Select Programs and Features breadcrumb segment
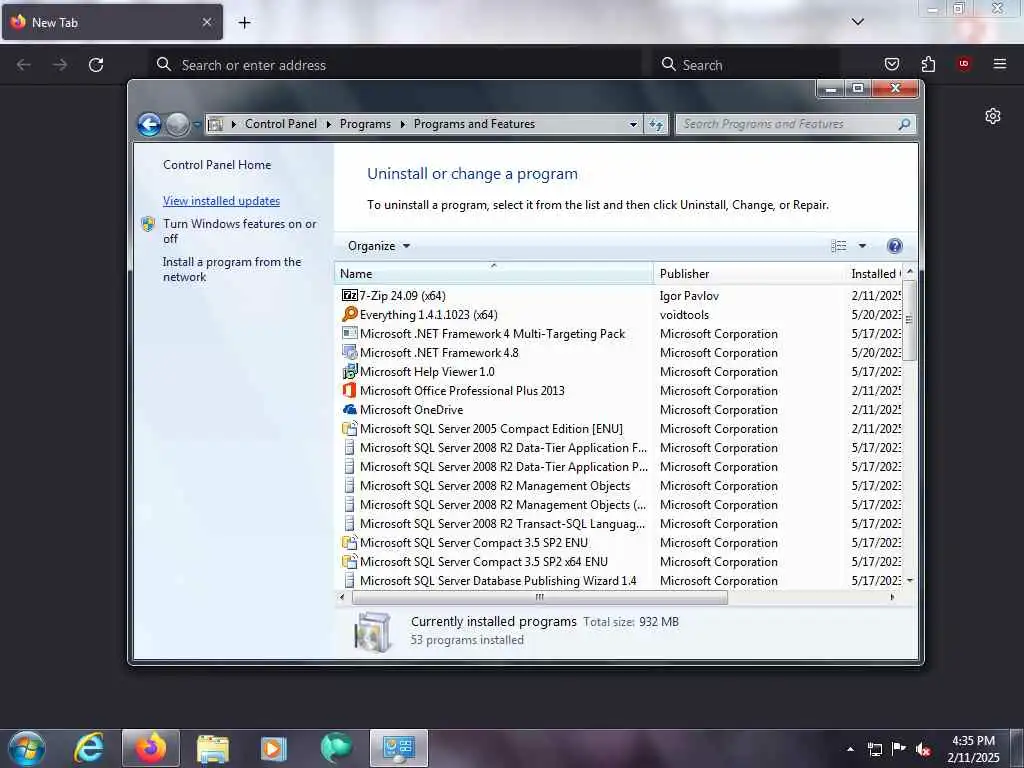Viewport: 1024px width, 768px height. (x=474, y=124)
